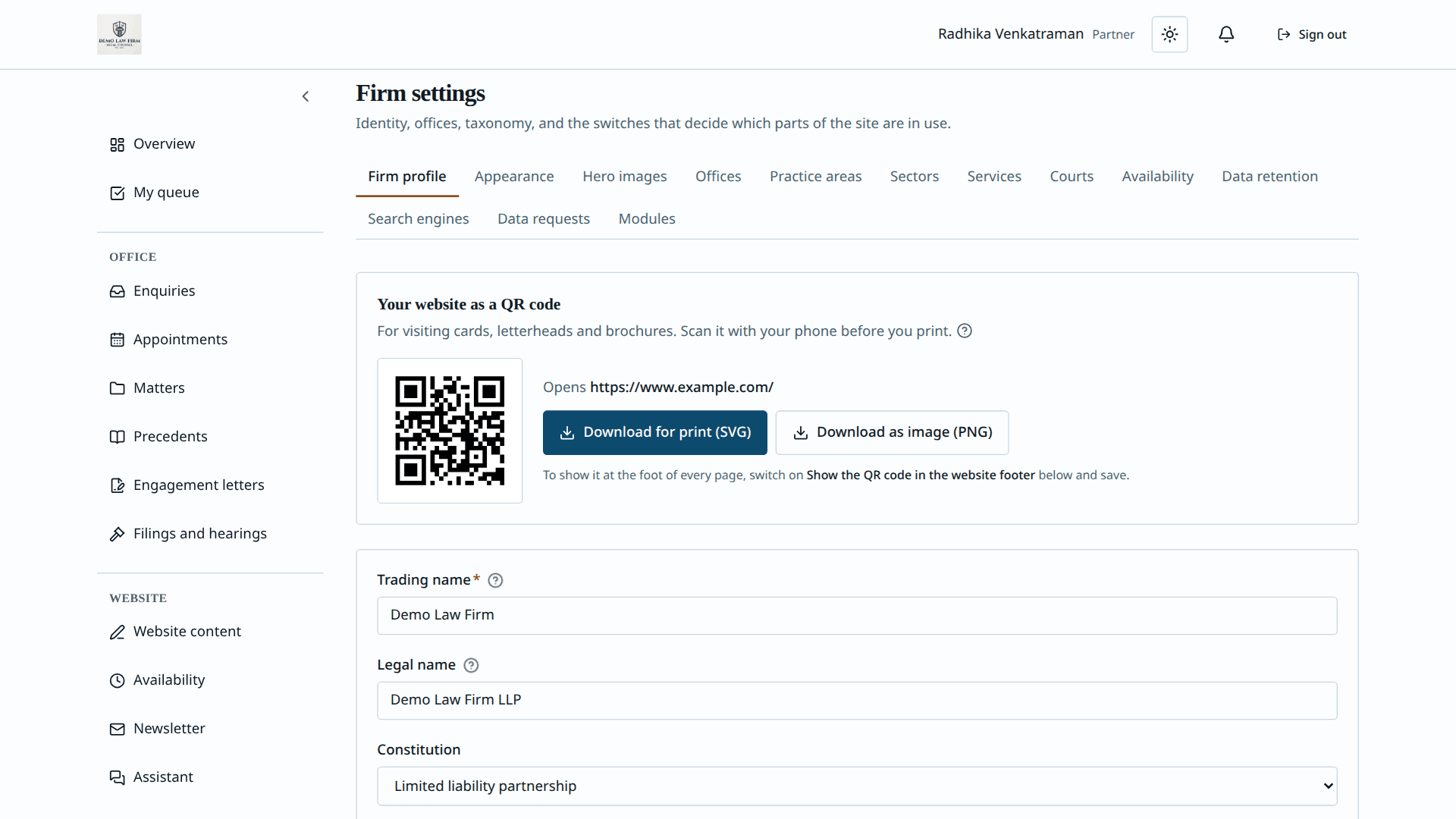Image resolution: width=1456 pixels, height=819 pixels.
Task: Open the Courts tab
Action: pyautogui.click(x=1072, y=177)
